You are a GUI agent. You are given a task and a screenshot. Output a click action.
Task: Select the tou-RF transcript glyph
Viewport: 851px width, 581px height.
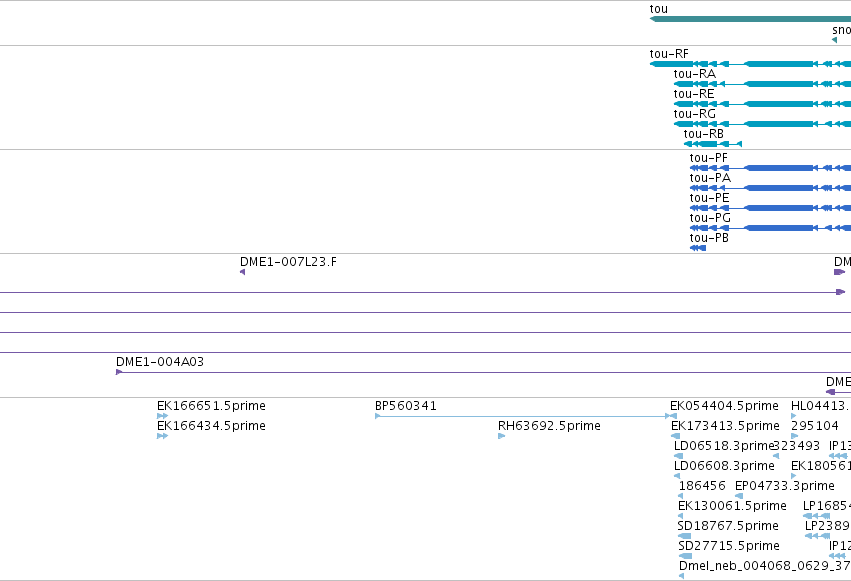pos(750,64)
